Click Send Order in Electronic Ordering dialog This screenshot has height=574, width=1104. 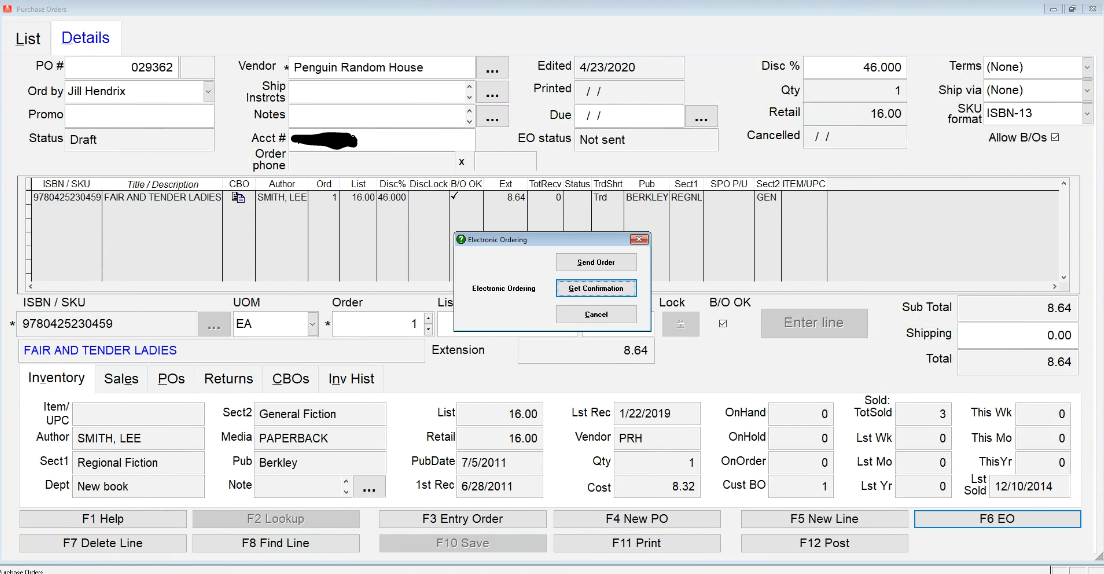(596, 263)
